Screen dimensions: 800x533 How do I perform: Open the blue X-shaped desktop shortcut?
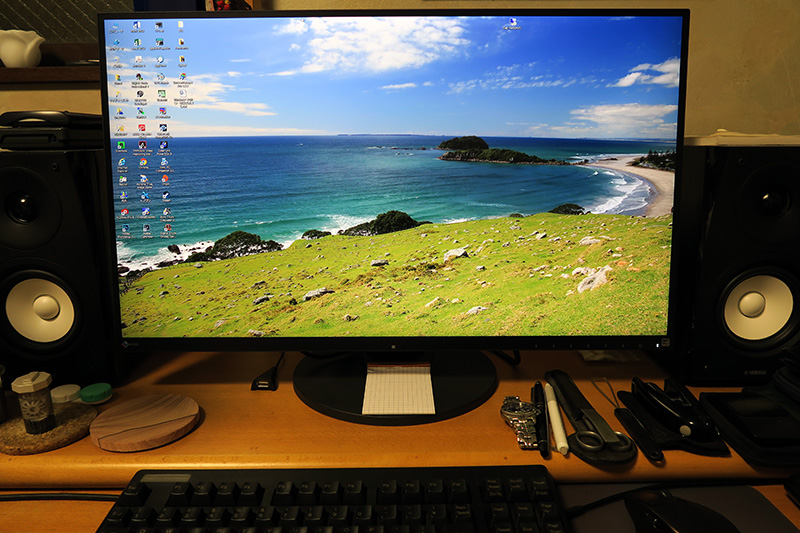pos(145,196)
